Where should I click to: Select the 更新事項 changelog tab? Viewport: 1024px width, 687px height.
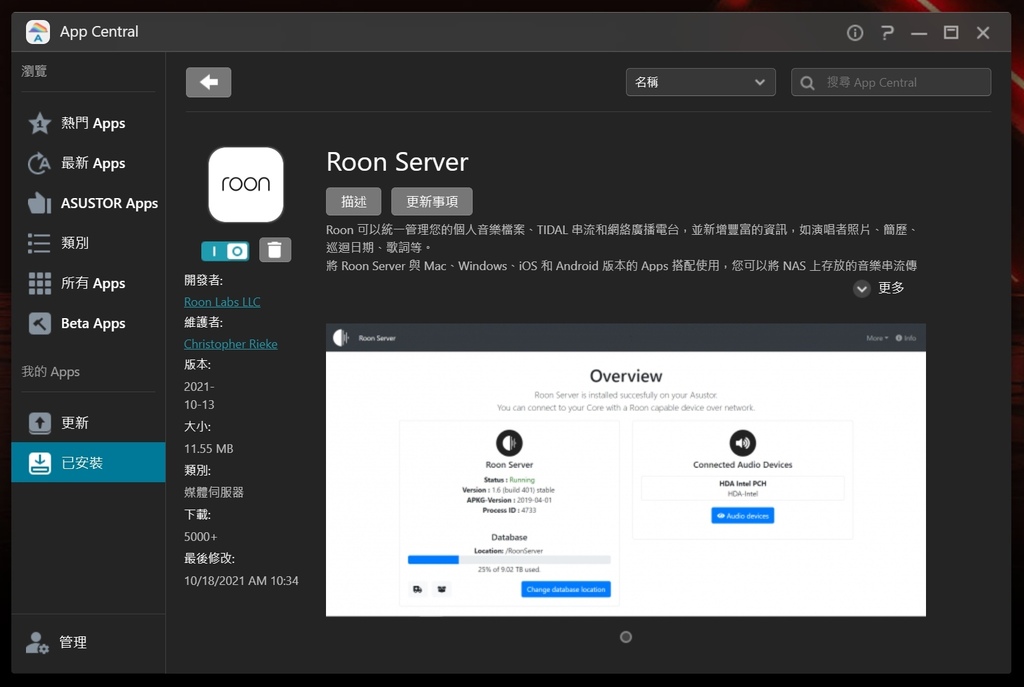pos(432,201)
